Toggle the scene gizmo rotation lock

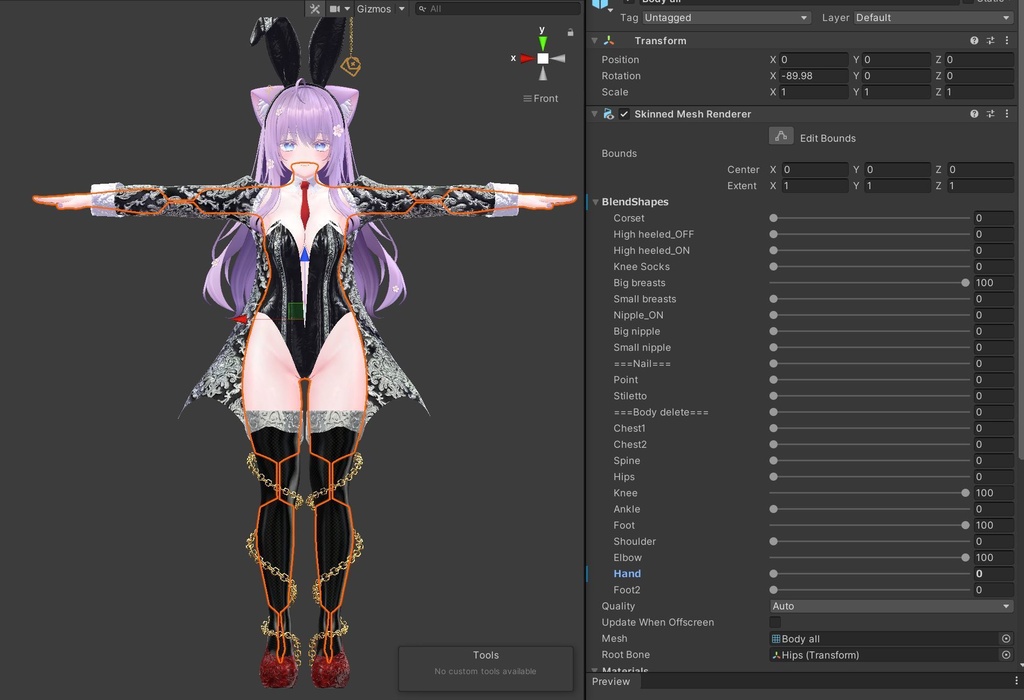(x=570, y=32)
